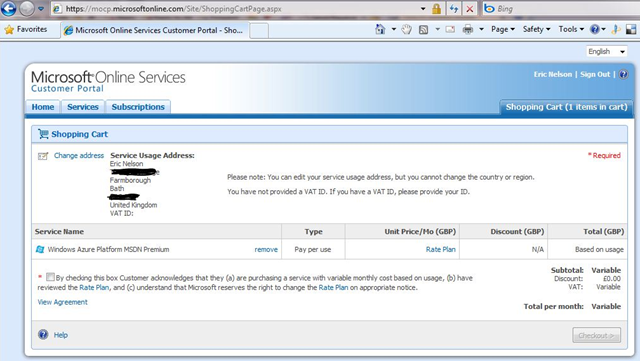Click the browser Back arrow button
This screenshot has height=361, width=640.
[x=8, y=9]
